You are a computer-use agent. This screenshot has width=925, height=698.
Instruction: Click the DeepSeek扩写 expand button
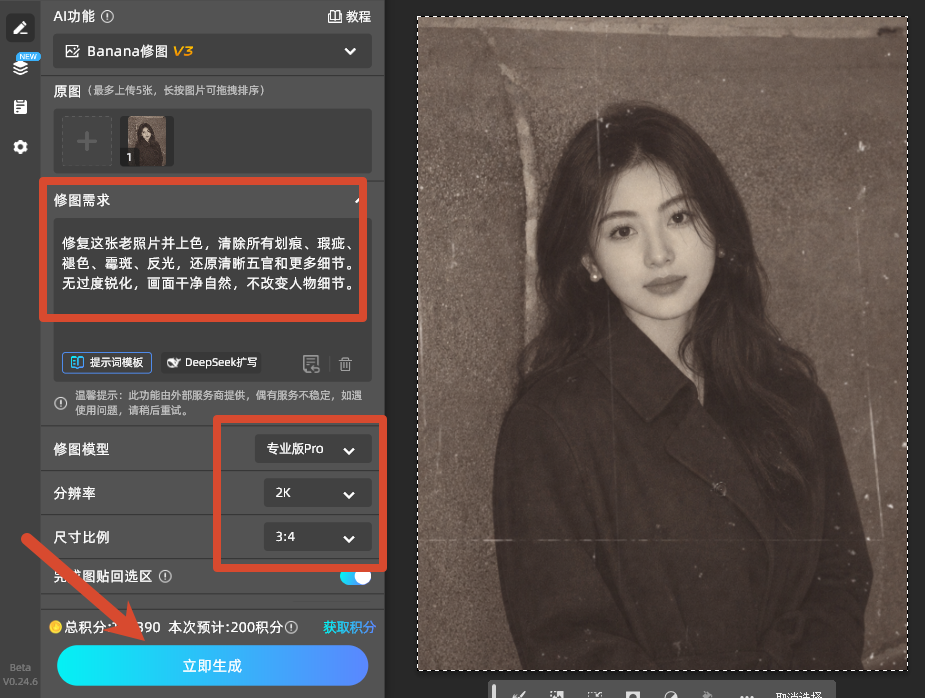click(x=211, y=362)
